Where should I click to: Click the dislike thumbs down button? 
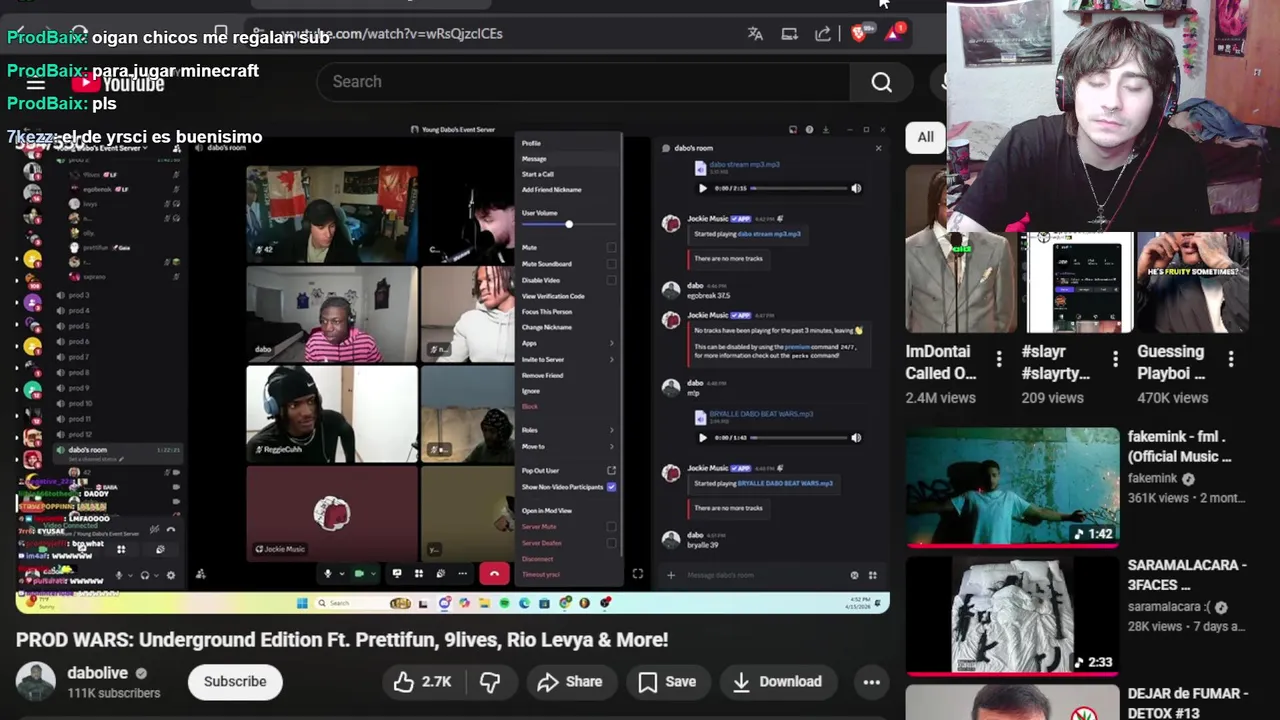click(490, 682)
